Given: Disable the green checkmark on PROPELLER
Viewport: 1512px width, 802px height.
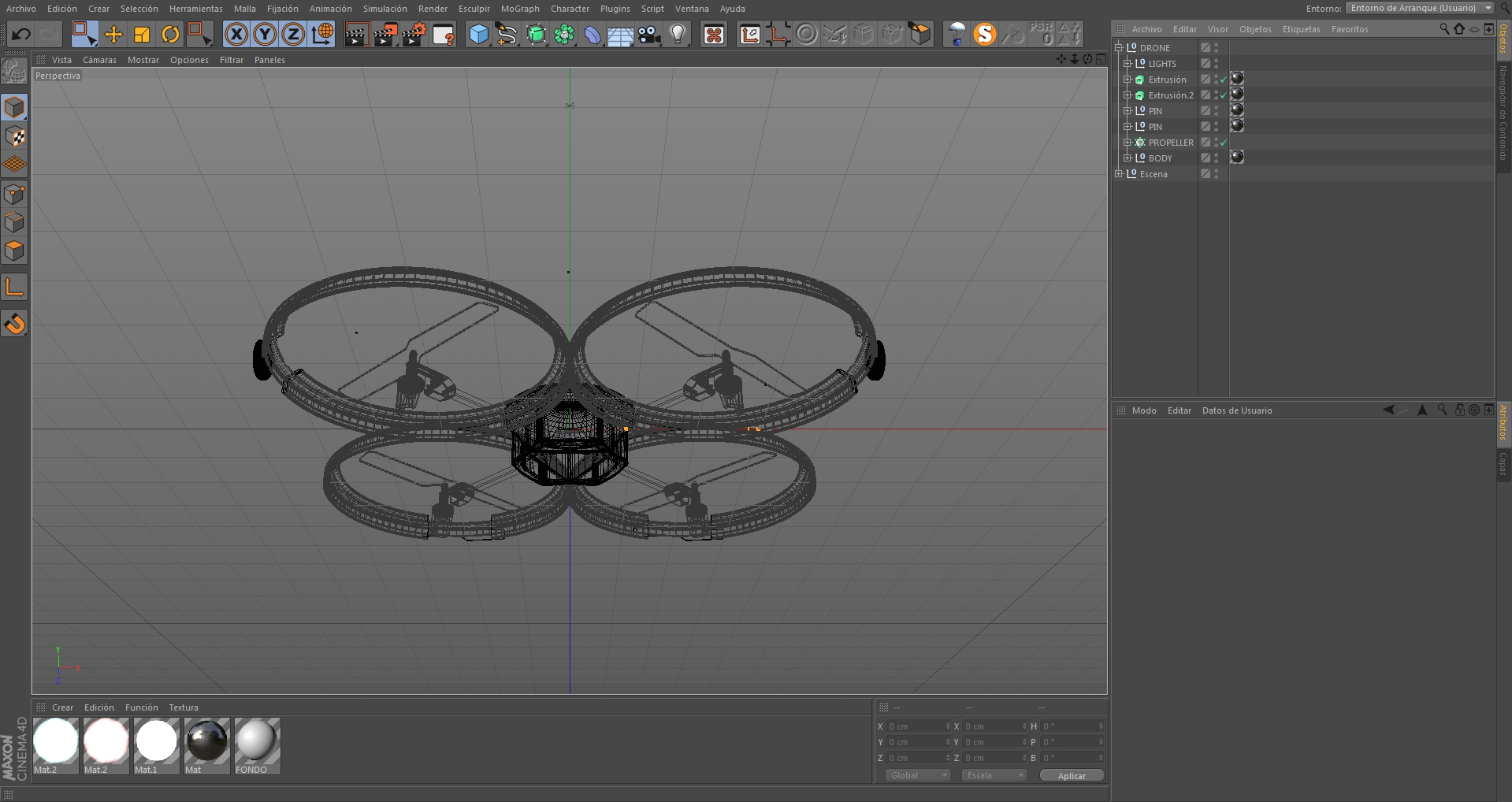Looking at the screenshot, I should [1224, 143].
